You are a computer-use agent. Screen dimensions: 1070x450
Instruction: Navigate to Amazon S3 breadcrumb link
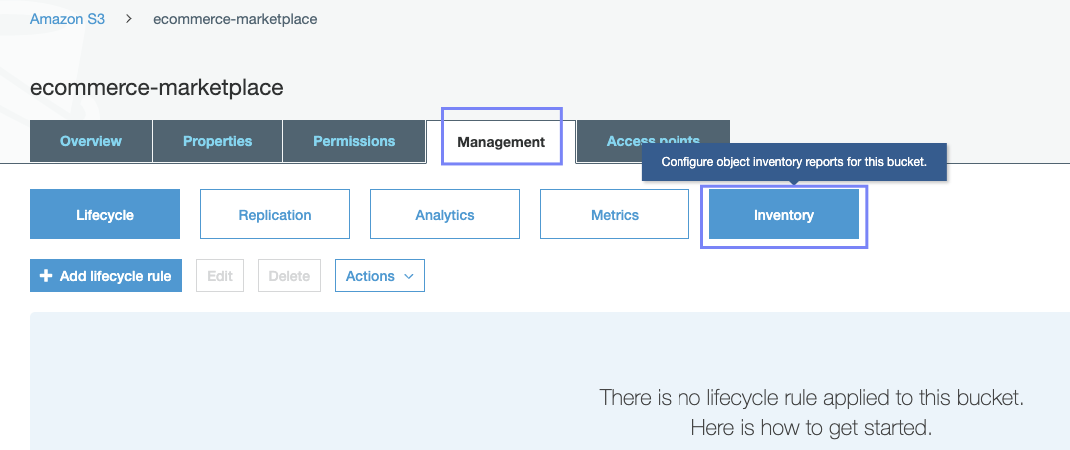67,19
